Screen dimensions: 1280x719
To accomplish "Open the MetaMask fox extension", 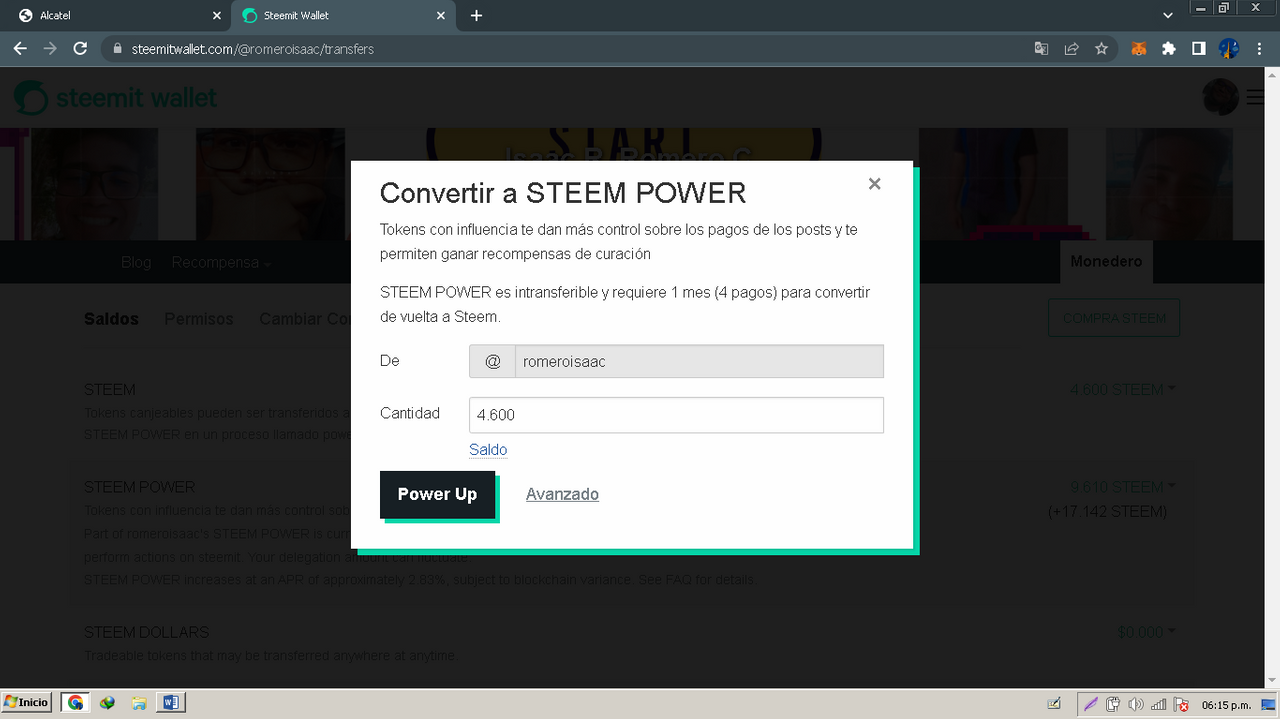I will coord(1138,48).
